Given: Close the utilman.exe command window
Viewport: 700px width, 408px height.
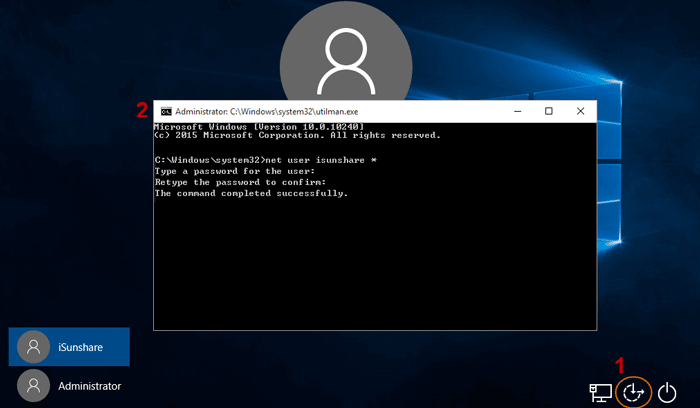Looking at the screenshot, I should click(580, 111).
